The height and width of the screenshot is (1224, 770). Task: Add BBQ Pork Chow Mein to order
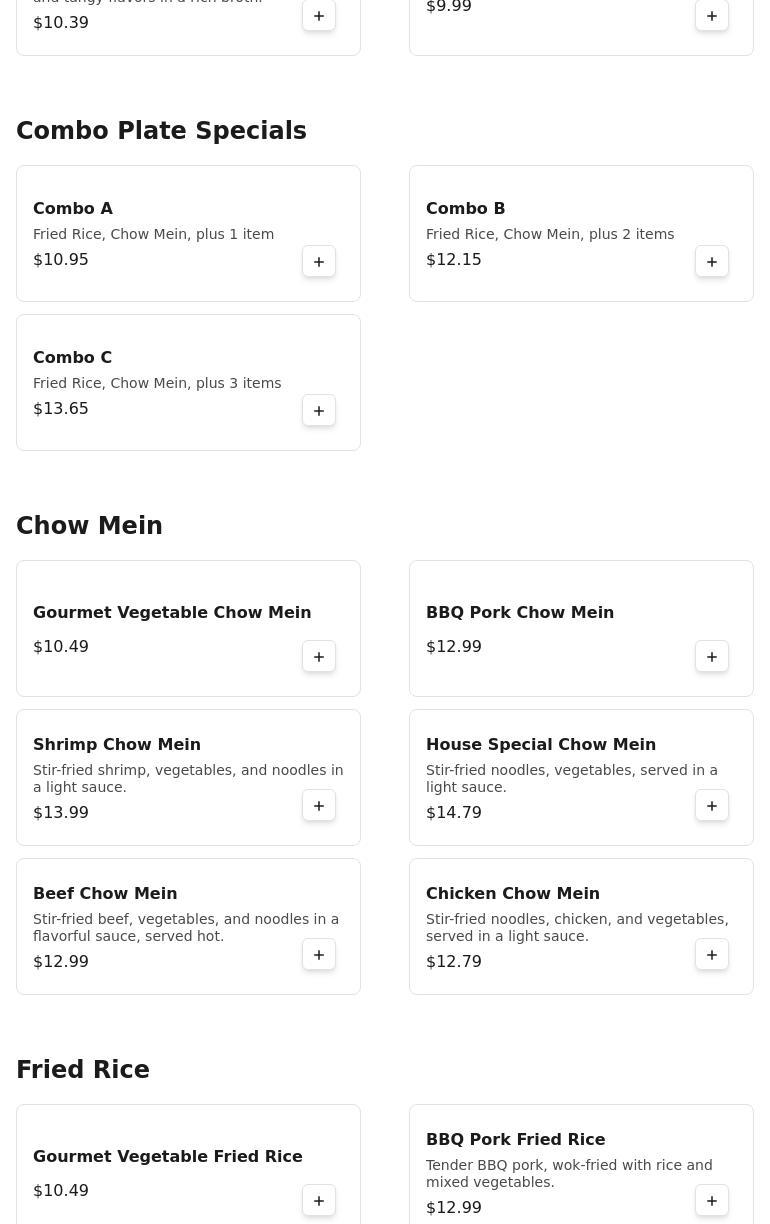pos(712,657)
